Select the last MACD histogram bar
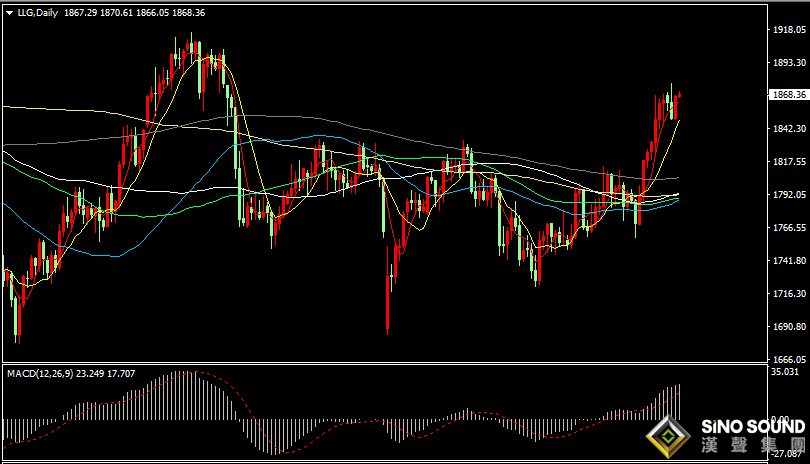The height and width of the screenshot is (464, 810). (x=679, y=402)
